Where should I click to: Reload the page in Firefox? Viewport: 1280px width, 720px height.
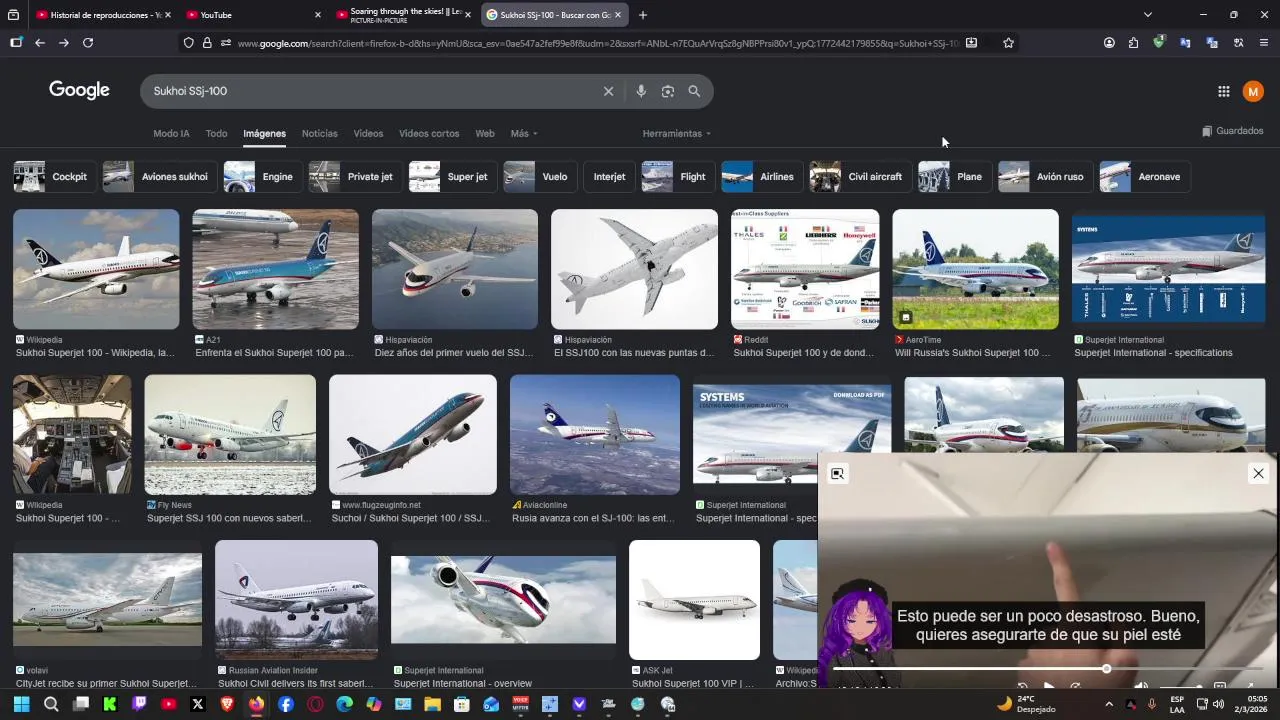pyautogui.click(x=88, y=43)
